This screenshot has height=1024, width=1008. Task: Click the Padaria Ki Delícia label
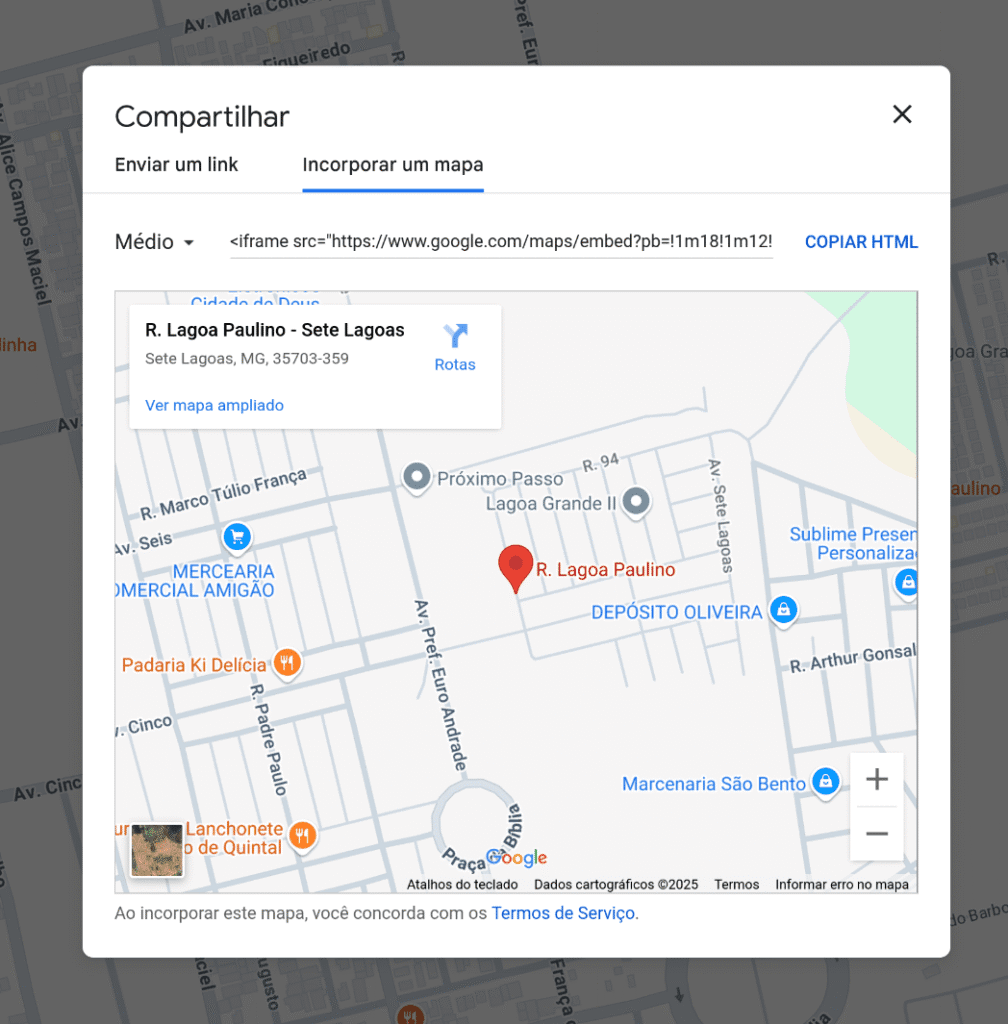[x=194, y=665]
